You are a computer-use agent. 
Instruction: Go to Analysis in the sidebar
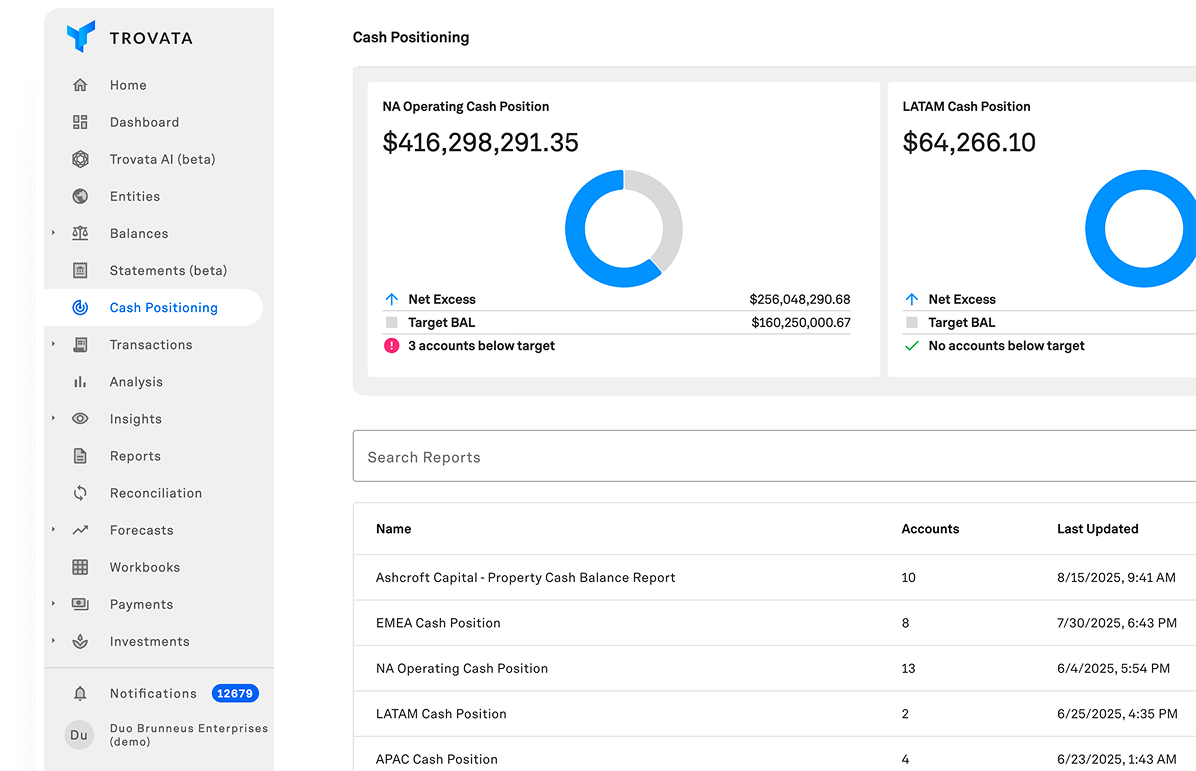(136, 383)
